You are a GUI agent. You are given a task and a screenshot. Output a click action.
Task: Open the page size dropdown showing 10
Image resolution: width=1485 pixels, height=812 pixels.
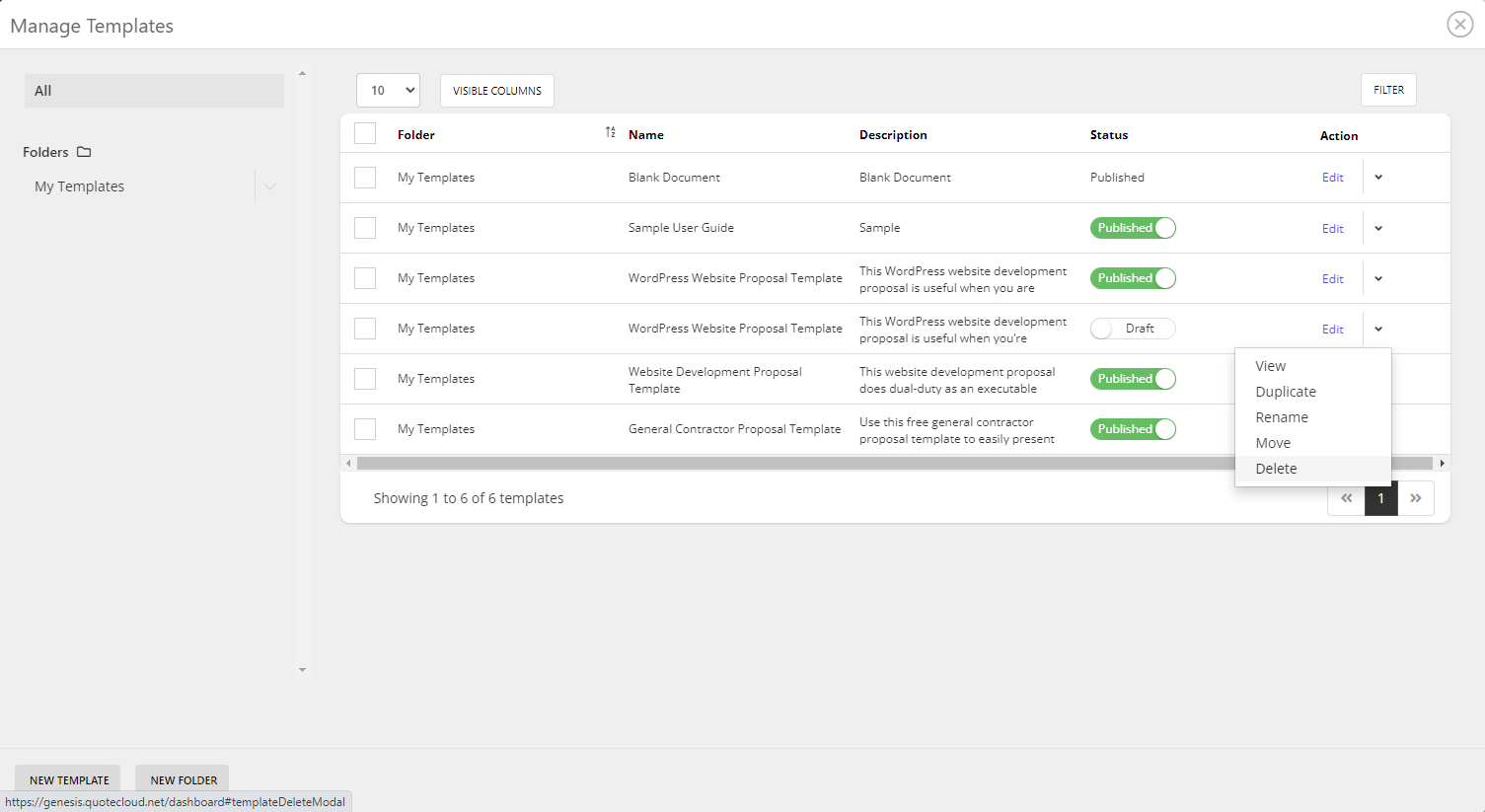388,89
